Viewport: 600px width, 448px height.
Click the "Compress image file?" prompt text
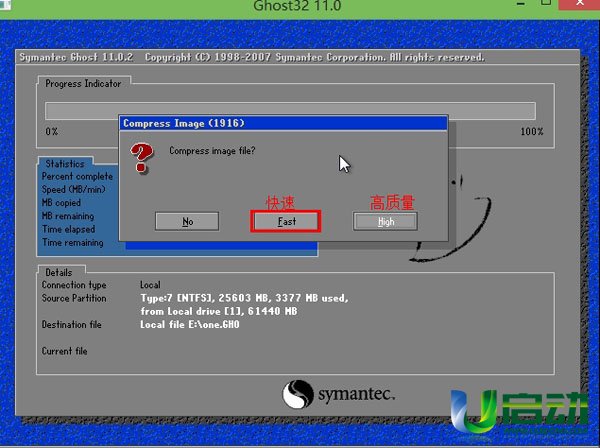pyautogui.click(x=212, y=151)
